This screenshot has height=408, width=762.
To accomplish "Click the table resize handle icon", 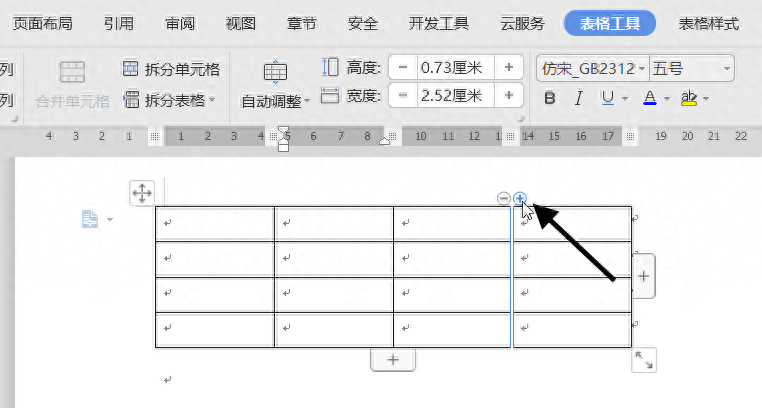I will coord(644,360).
